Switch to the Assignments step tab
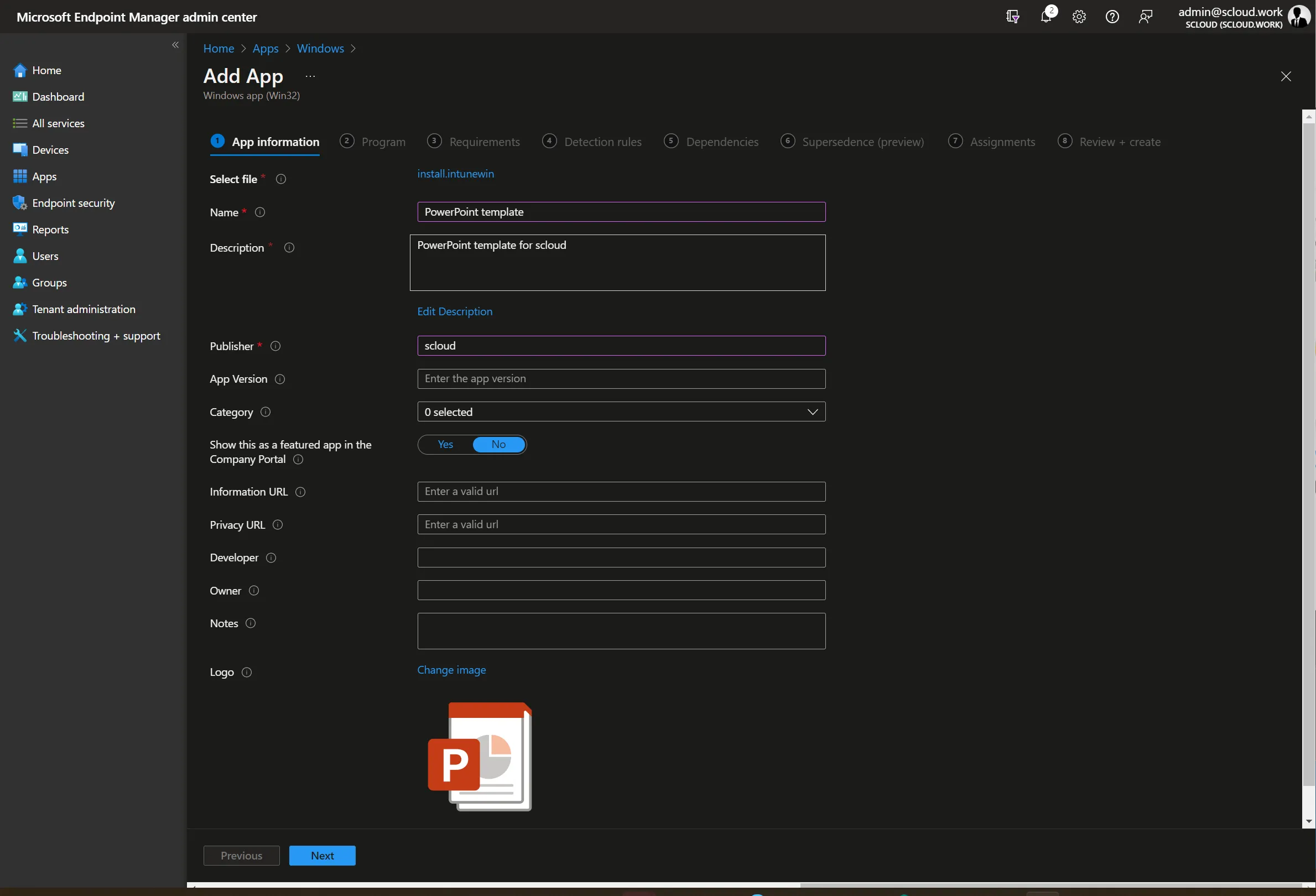Image resolution: width=1316 pixels, height=896 pixels. 992,142
